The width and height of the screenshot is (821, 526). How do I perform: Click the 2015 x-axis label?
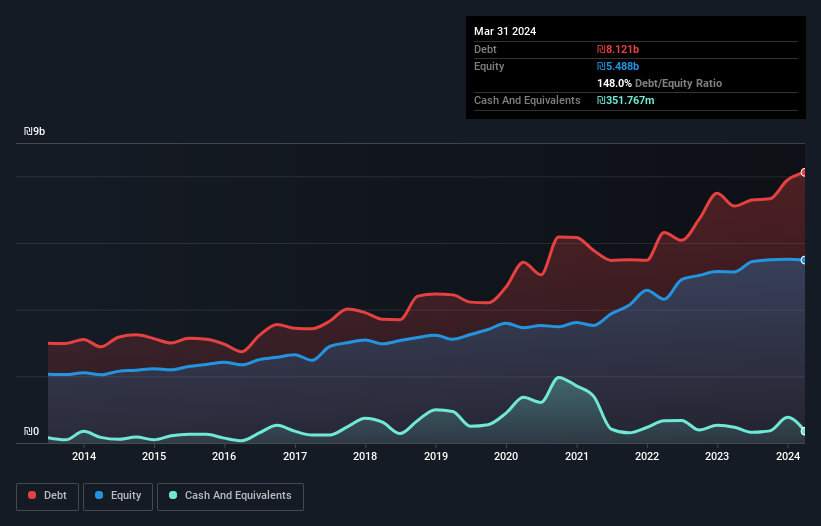coord(154,456)
